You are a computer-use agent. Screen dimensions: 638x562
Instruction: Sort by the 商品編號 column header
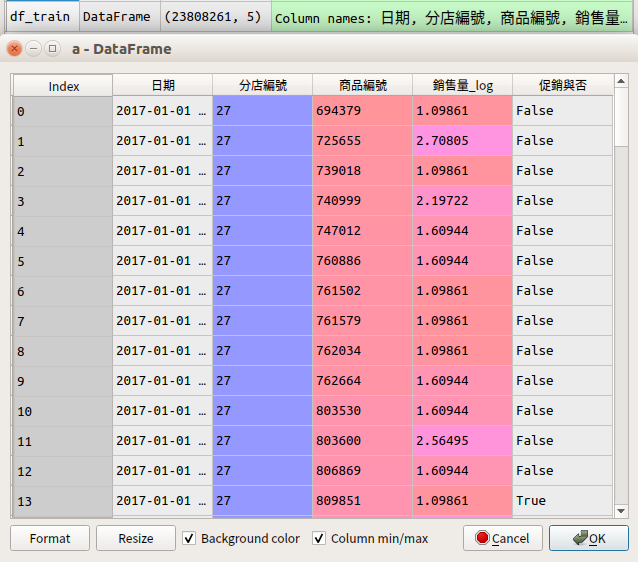pos(363,85)
